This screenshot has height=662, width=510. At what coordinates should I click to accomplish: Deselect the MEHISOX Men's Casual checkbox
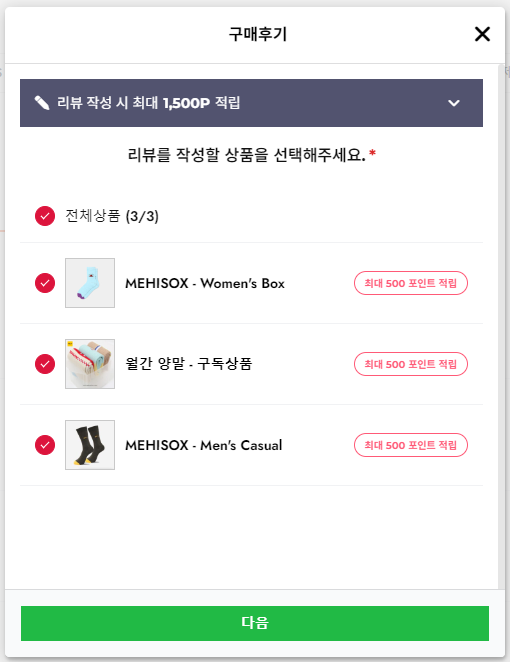(x=45, y=445)
